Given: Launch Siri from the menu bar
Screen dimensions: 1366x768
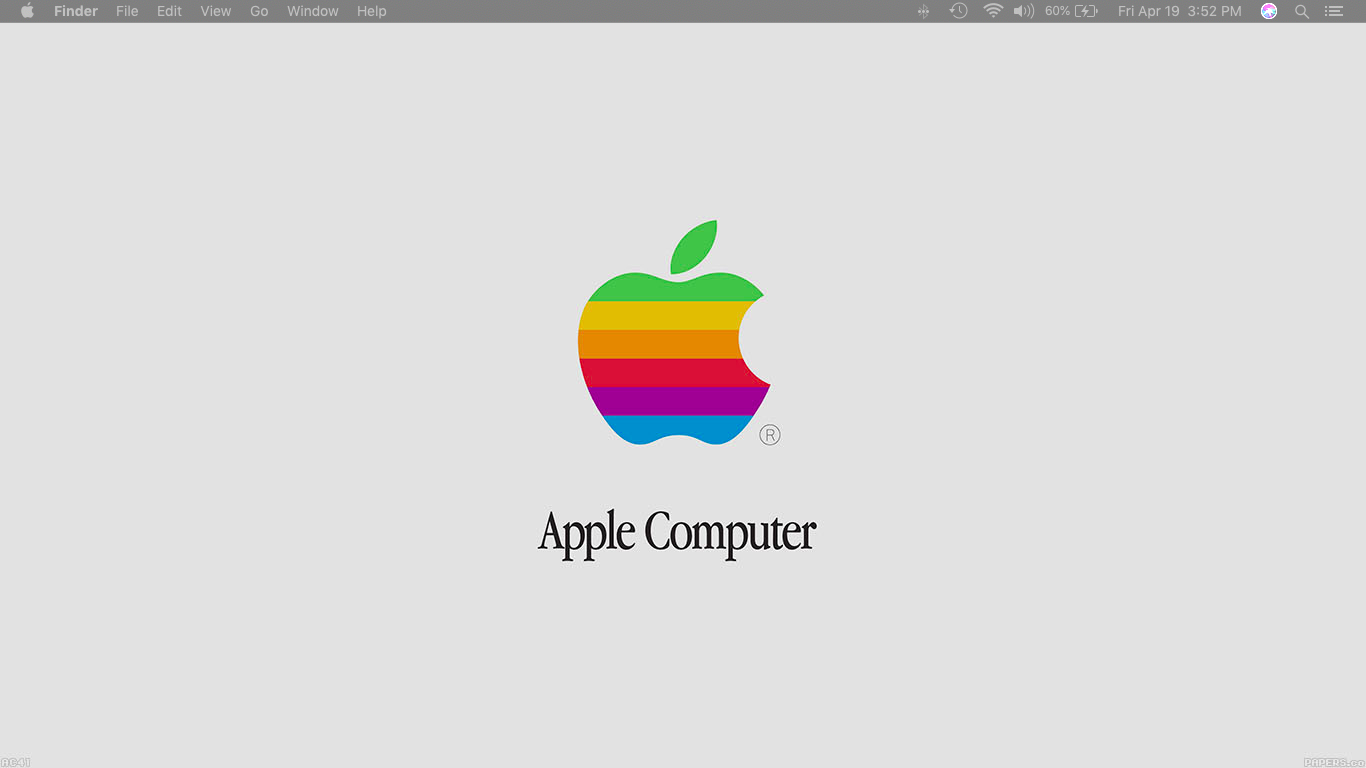Looking at the screenshot, I should point(1269,11).
